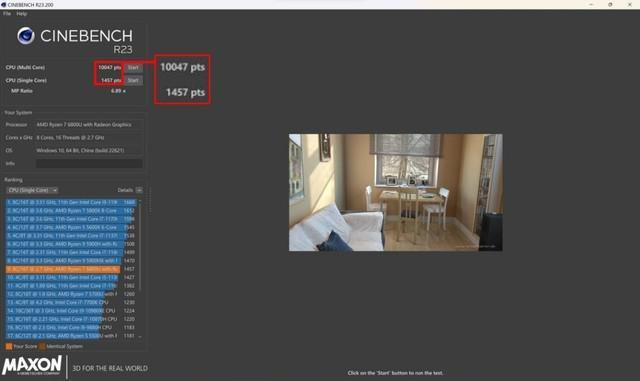
Task: Restore down the Cinebench window
Action: (610, 4)
